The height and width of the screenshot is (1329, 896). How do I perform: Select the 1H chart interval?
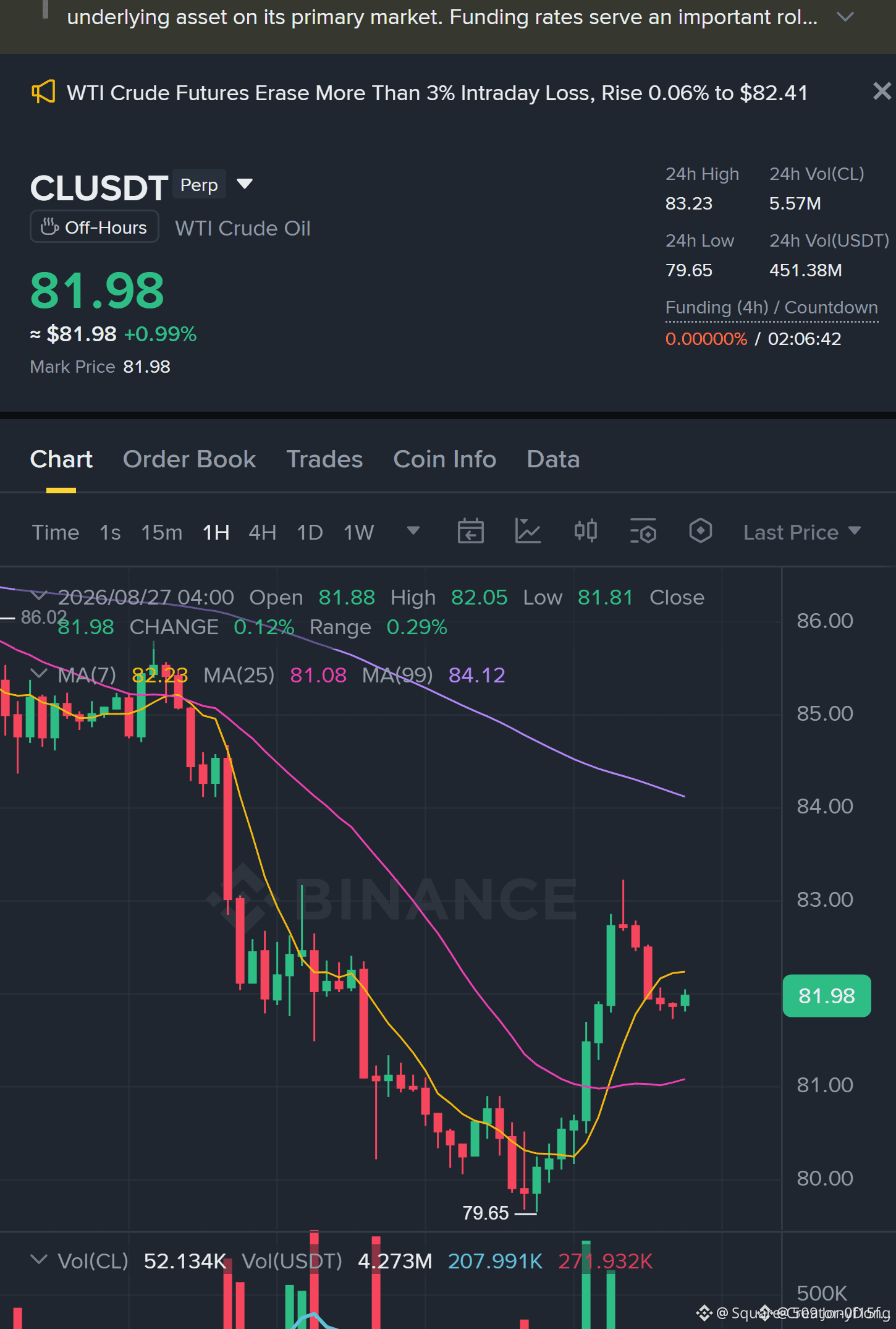click(x=216, y=532)
